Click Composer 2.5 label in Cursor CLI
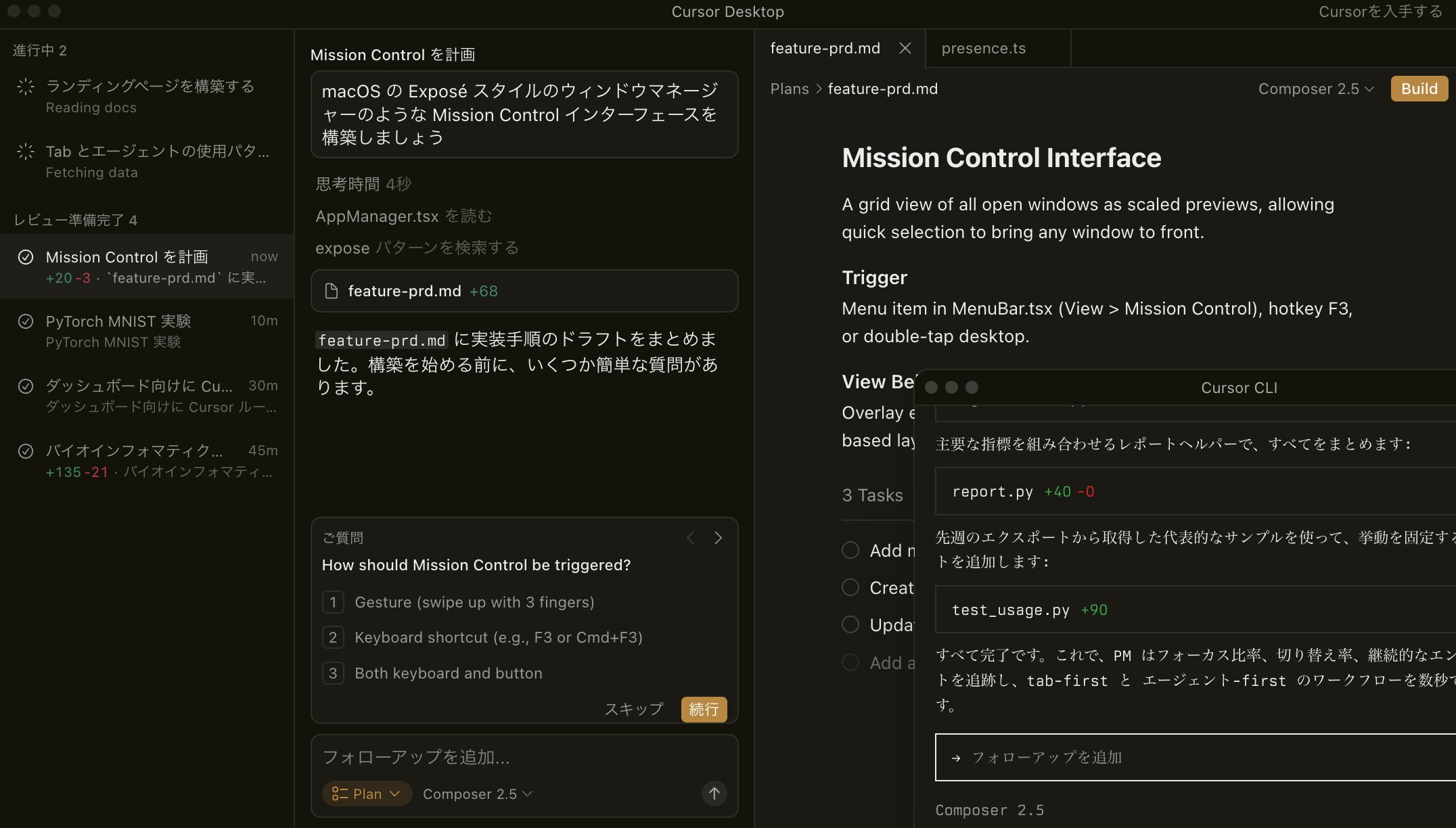This screenshot has height=828, width=1456. pyautogui.click(x=989, y=810)
